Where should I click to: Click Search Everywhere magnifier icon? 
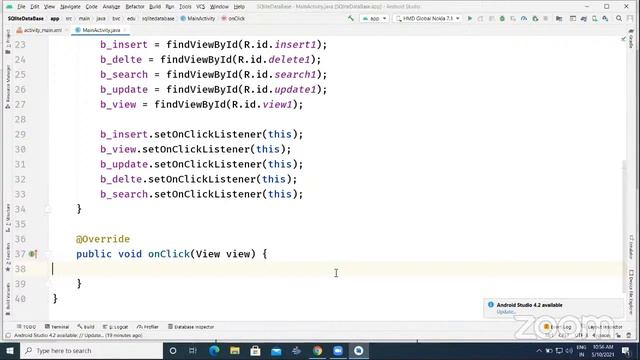coord(619,18)
